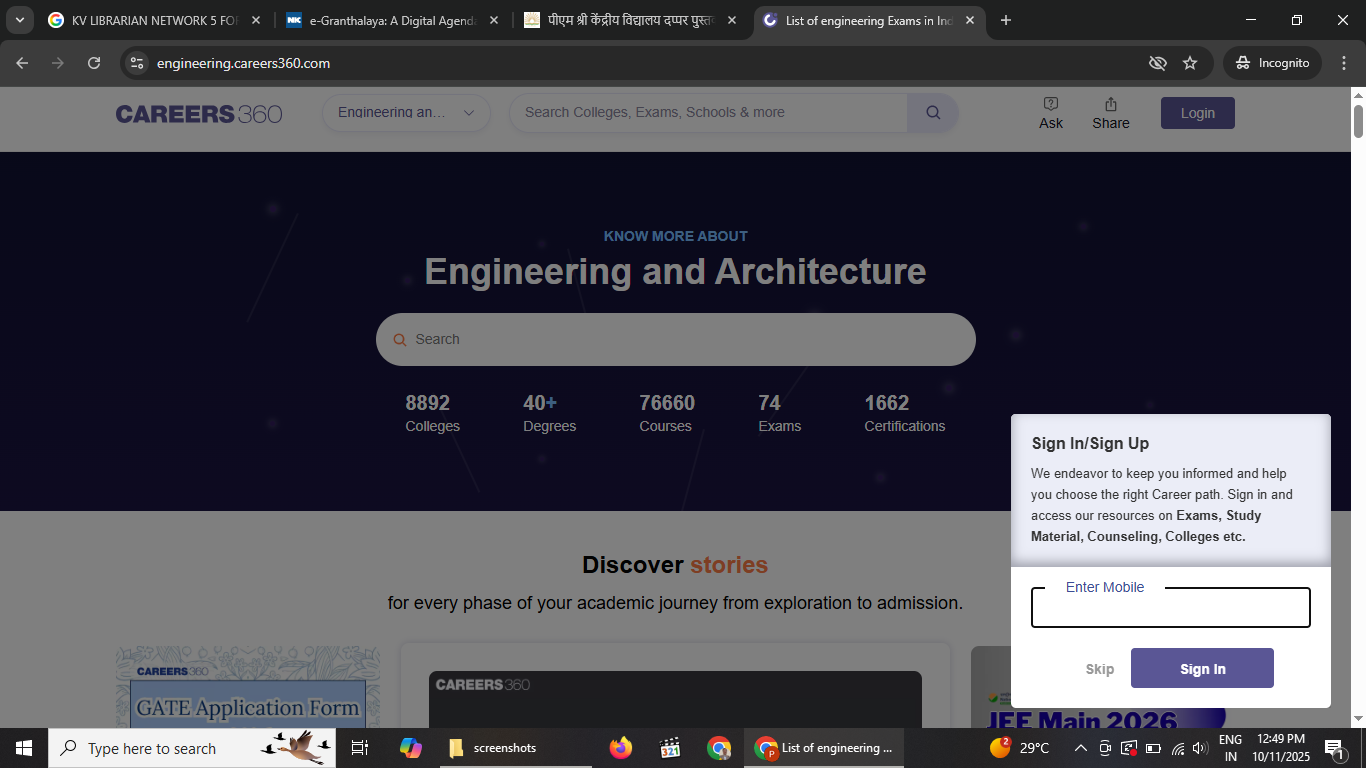Click the Share icon in header
The width and height of the screenshot is (1366, 768).
1110,104
